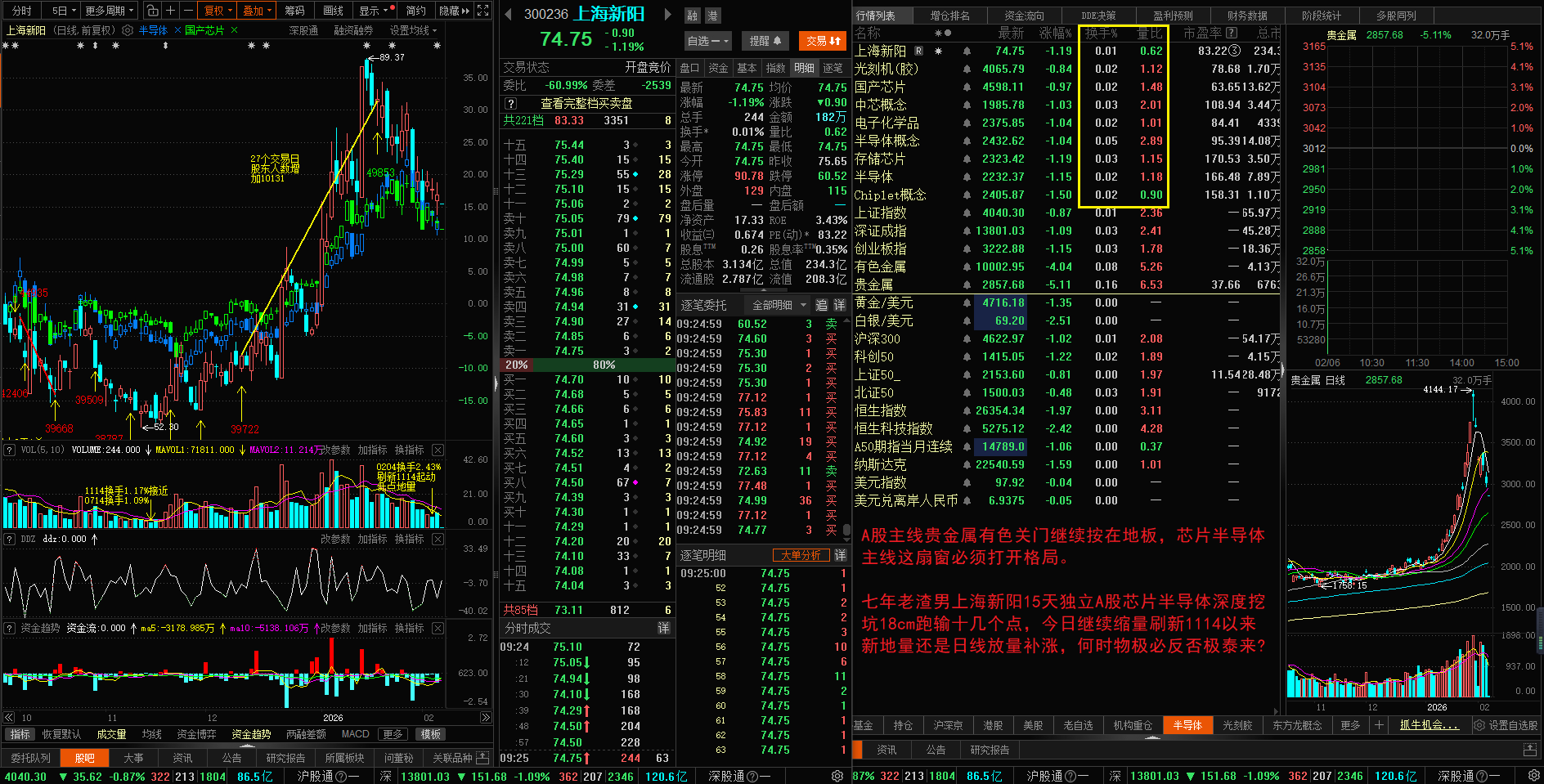The height and width of the screenshot is (784, 1544).
Task: Click 恢复默认 restore defaults
Action: (x=61, y=734)
